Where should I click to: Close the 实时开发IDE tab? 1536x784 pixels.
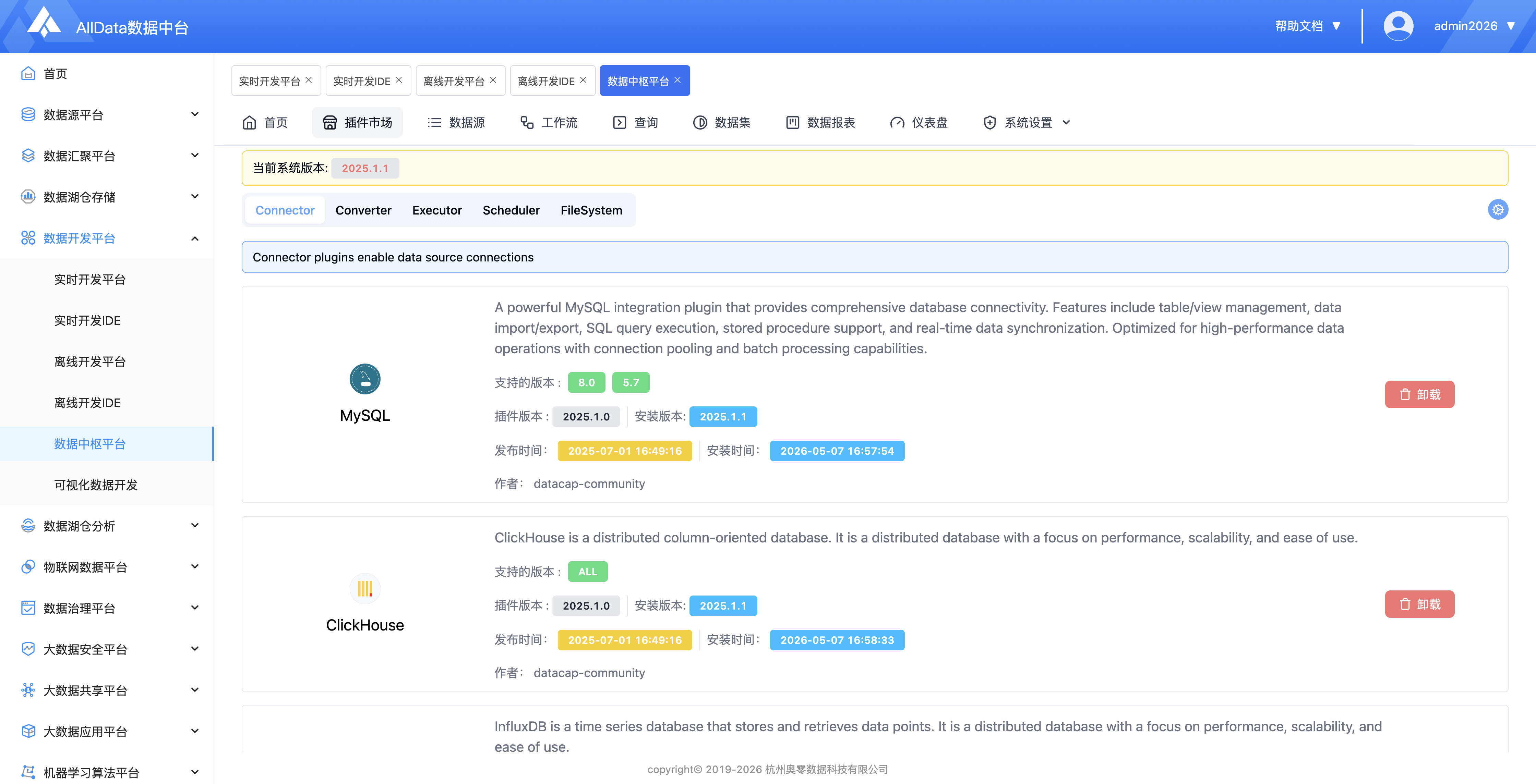pos(399,80)
